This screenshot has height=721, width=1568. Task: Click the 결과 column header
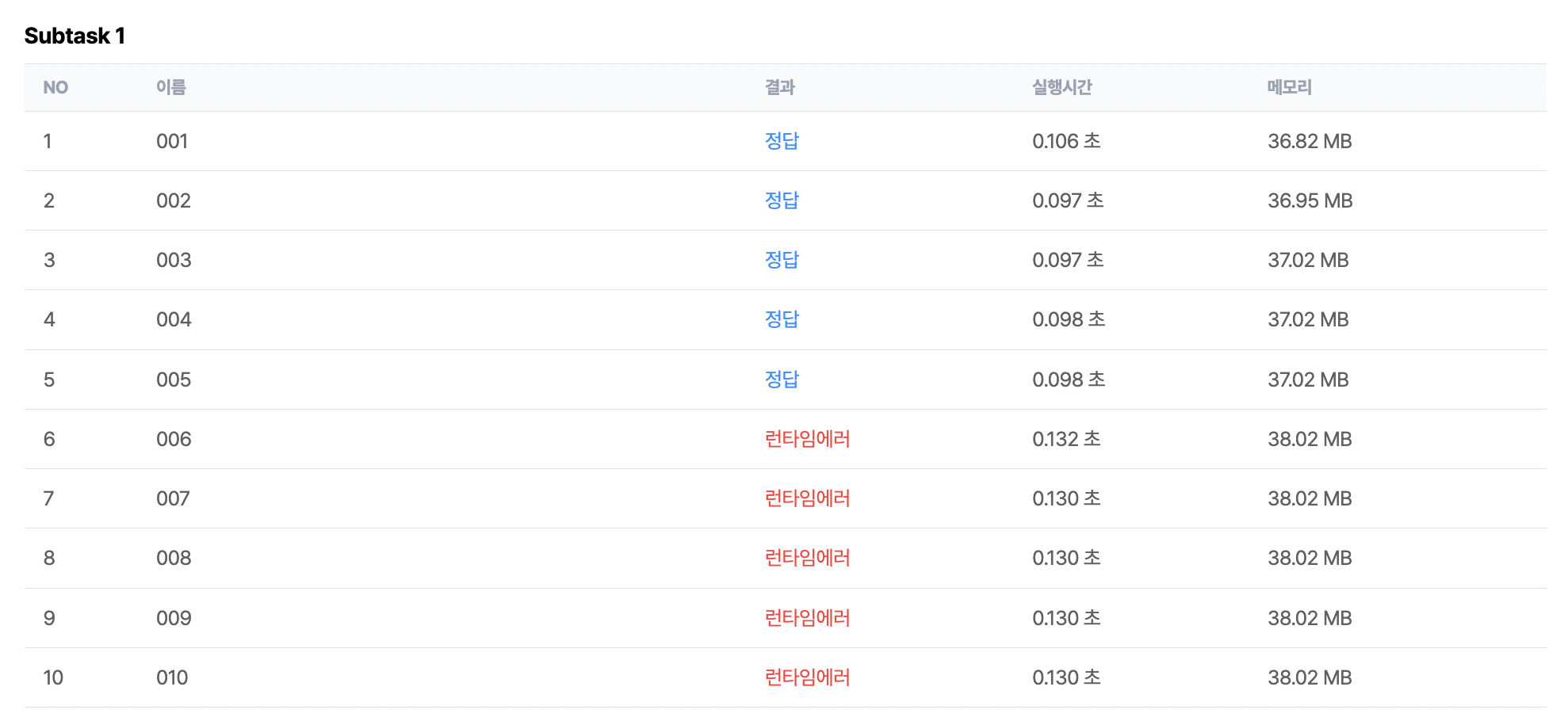point(779,87)
